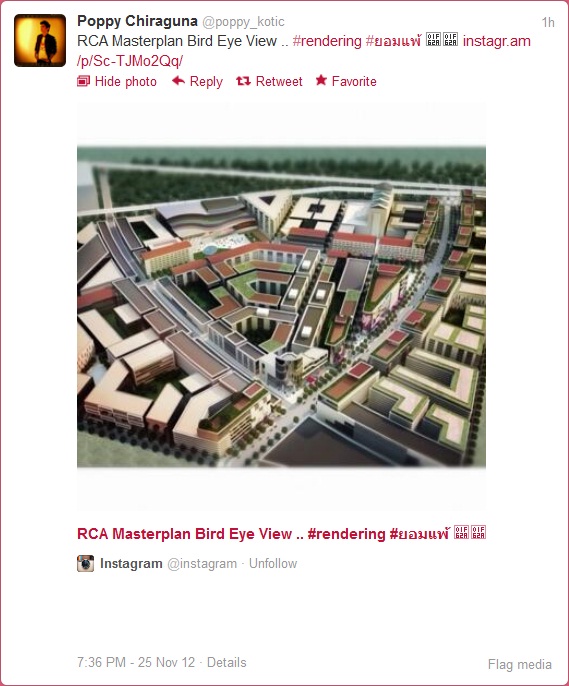Click the Instagram camera logo icon
This screenshot has width=569, height=686.
click(x=85, y=563)
